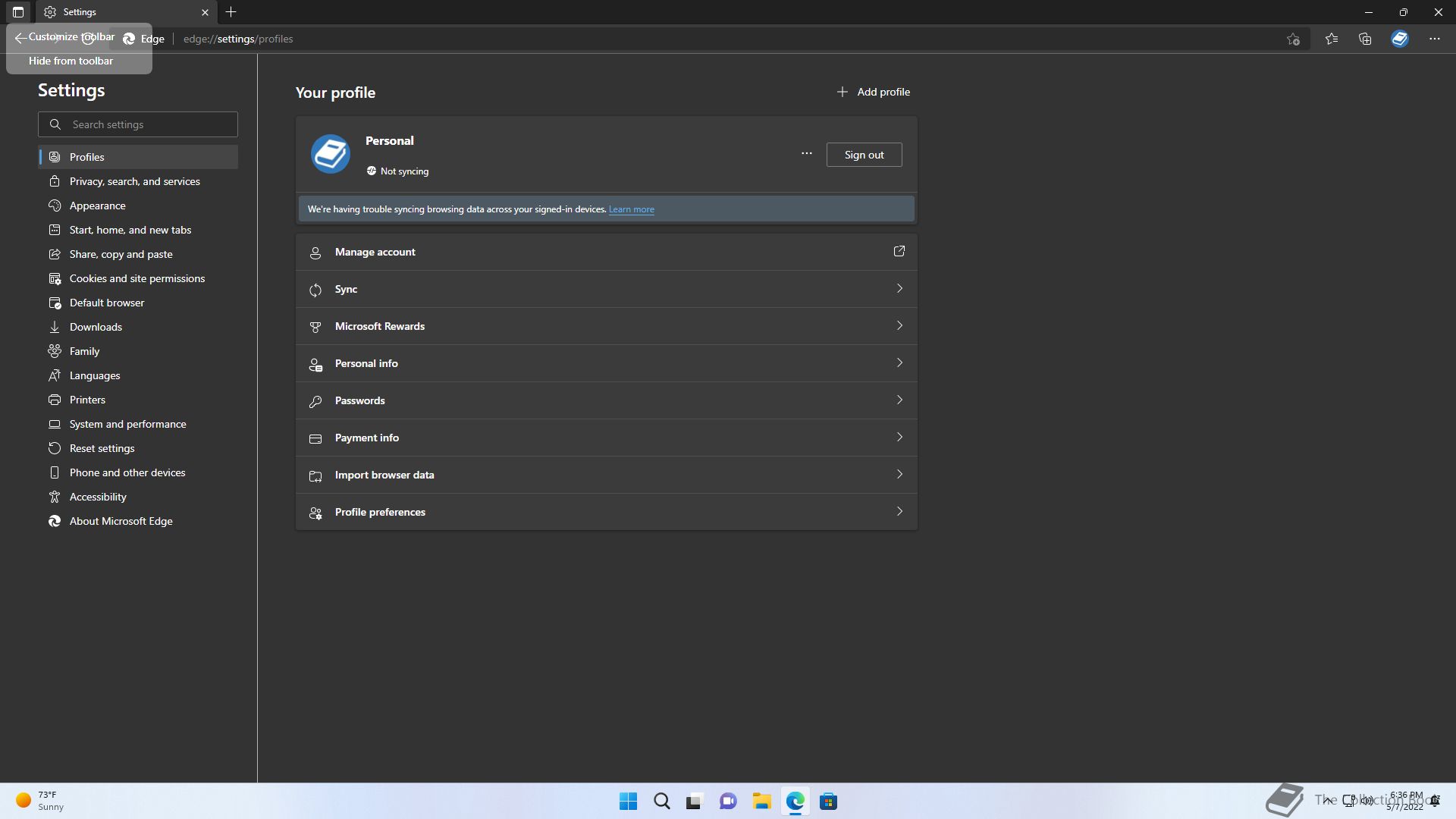Screen dimensions: 1456x819
Task: Click the Passwords key icon
Action: tap(315, 401)
